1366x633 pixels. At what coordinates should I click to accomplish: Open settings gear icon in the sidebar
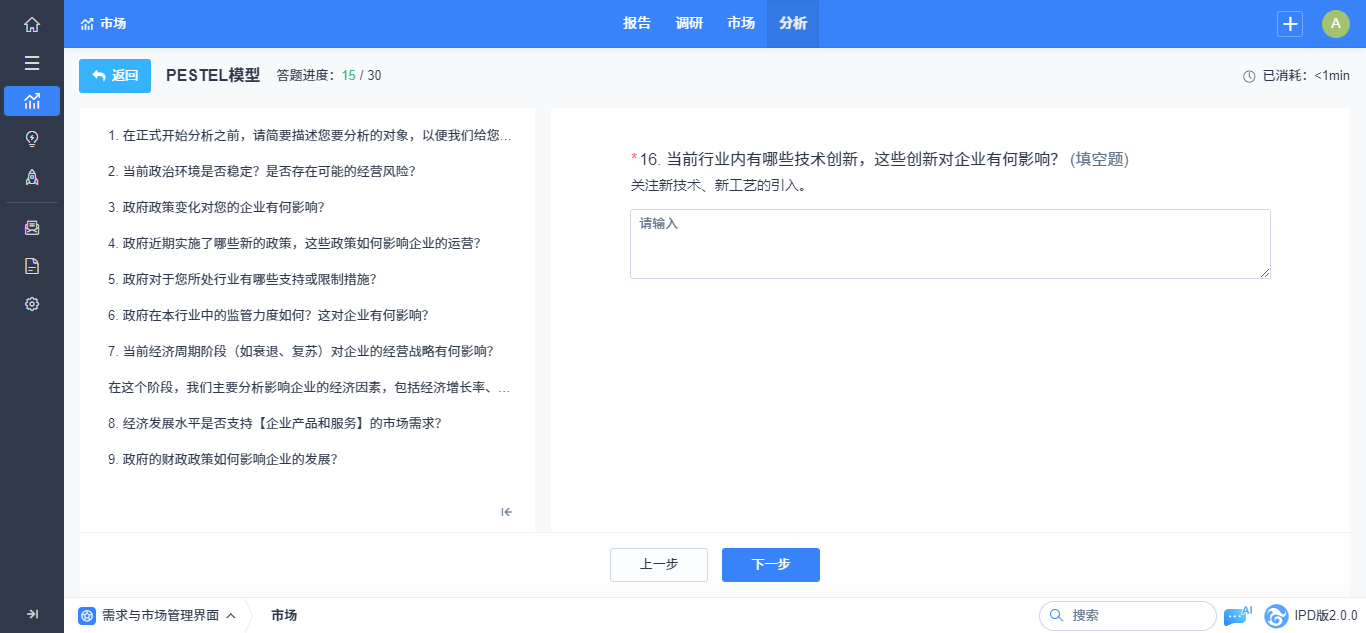tap(32, 304)
